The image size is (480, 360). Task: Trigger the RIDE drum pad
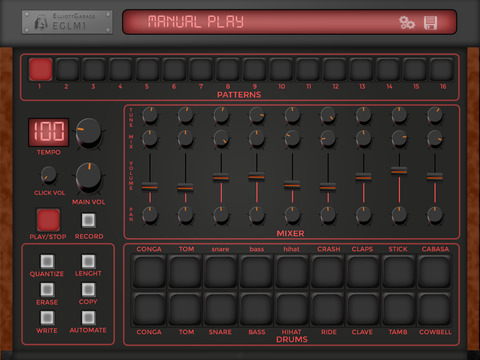coord(328,309)
